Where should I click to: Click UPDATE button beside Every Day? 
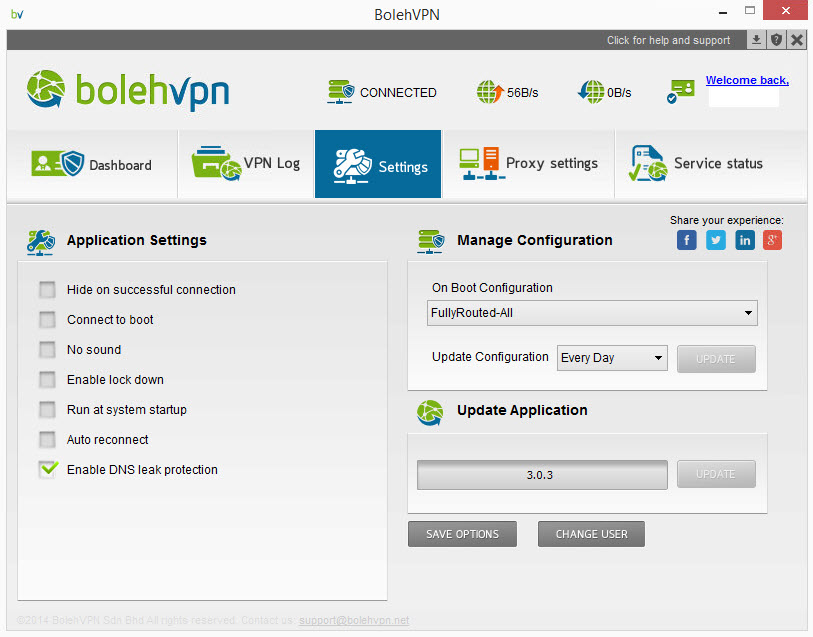716,359
